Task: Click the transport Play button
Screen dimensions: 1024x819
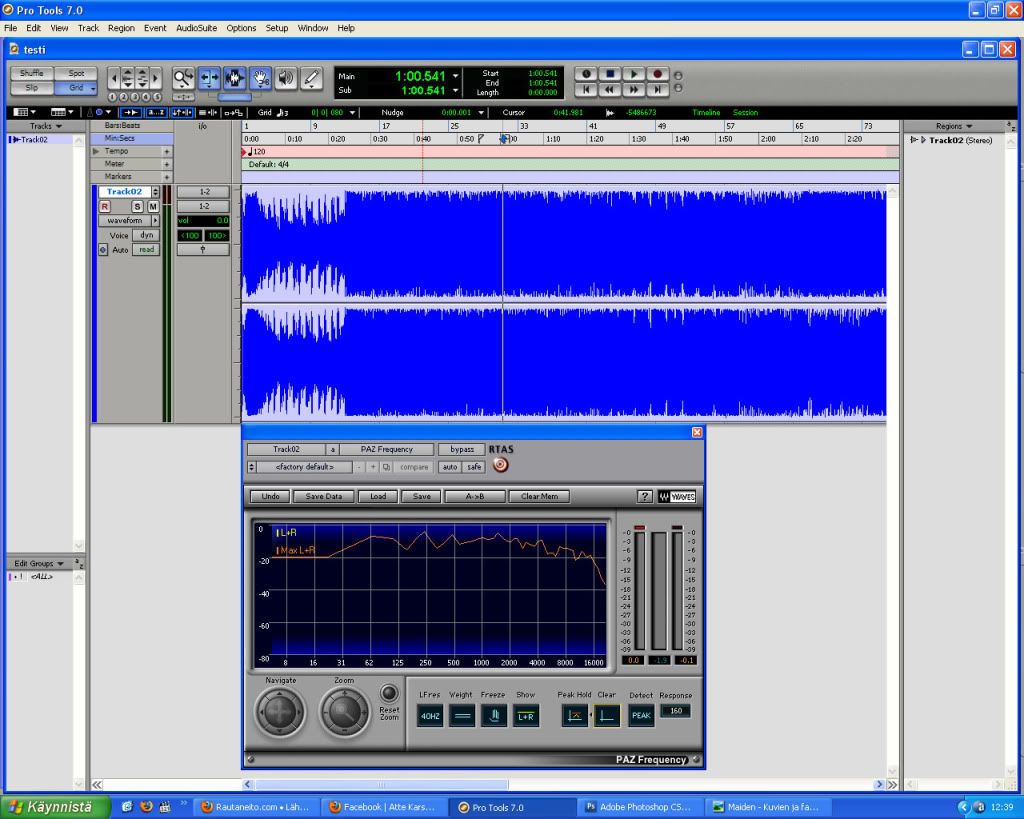Action: click(633, 74)
